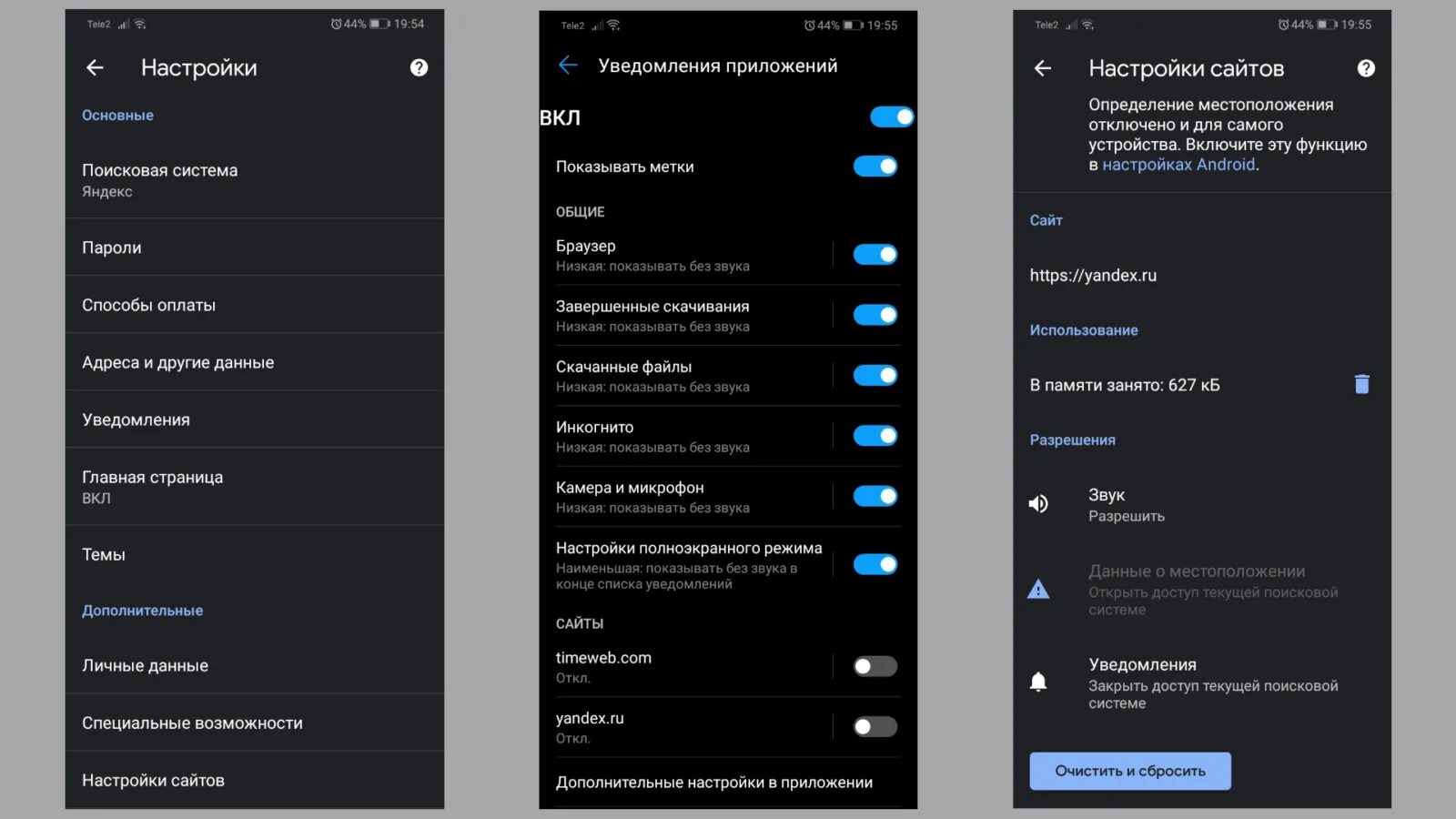Screen dimensions: 1456x819
Task: Tap the Дополнительные section header
Action: pos(142,610)
